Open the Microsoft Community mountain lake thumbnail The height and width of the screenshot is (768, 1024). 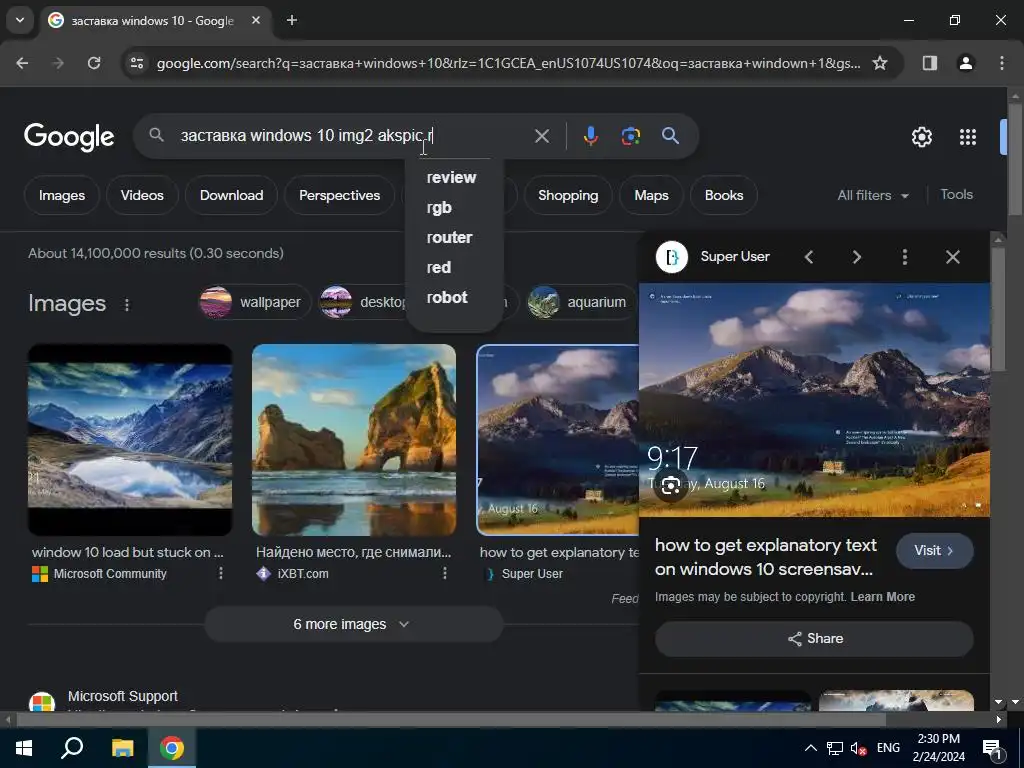pyautogui.click(x=130, y=440)
